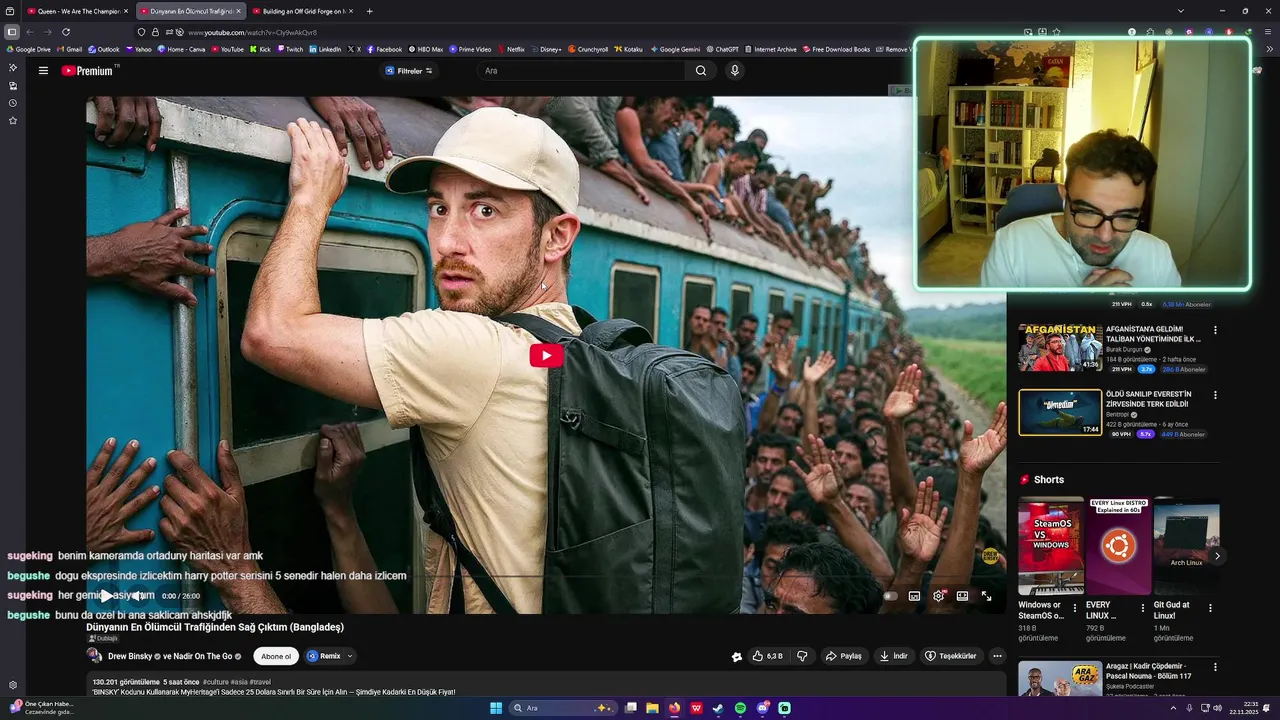Download the video with İndir
The image size is (1280, 720).
(894, 656)
